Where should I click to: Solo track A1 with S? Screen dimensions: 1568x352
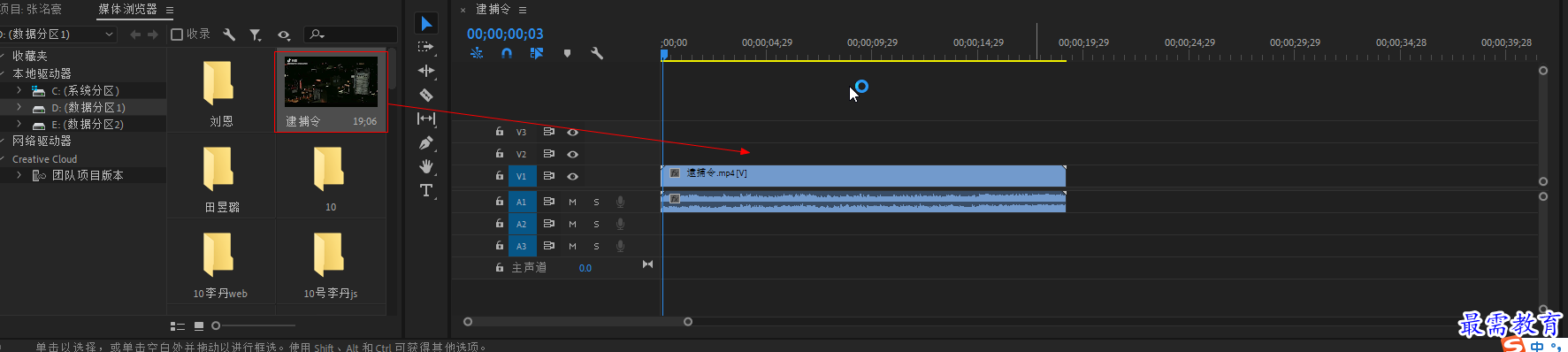597,202
